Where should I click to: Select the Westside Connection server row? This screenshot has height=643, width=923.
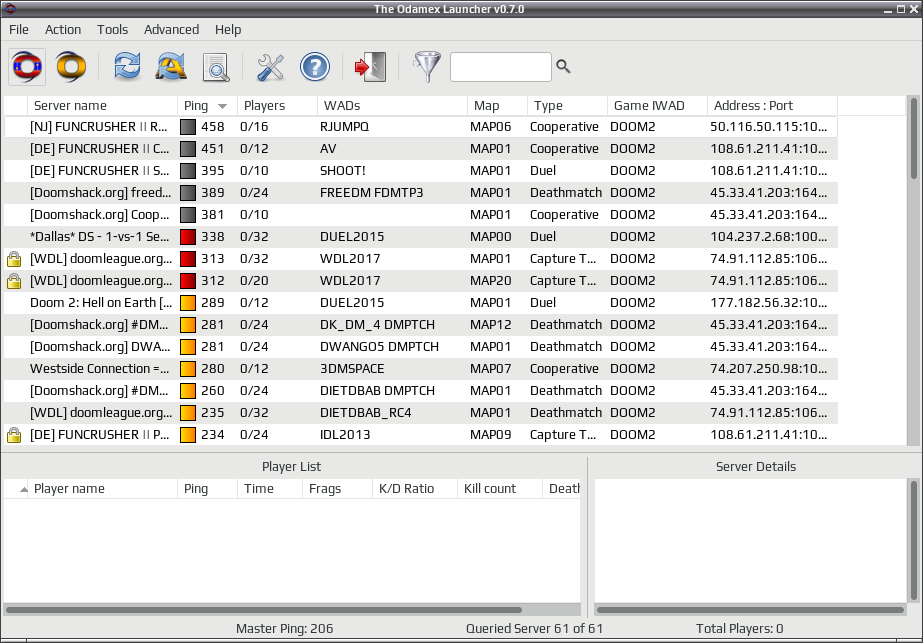(421, 369)
